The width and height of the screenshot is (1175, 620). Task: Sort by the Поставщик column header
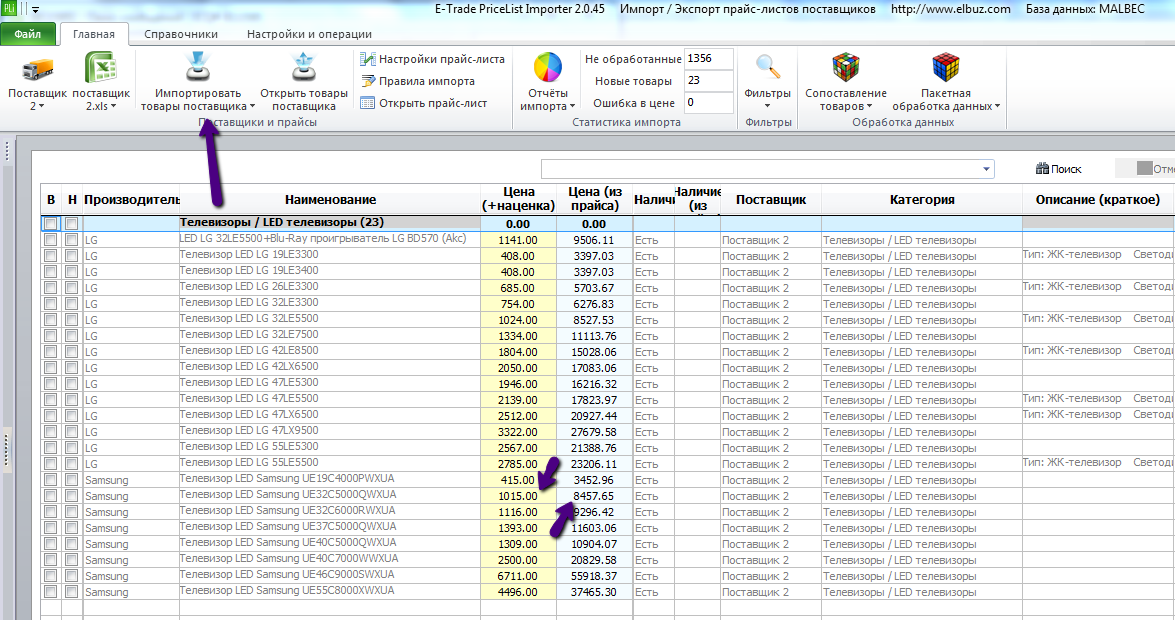click(770, 199)
